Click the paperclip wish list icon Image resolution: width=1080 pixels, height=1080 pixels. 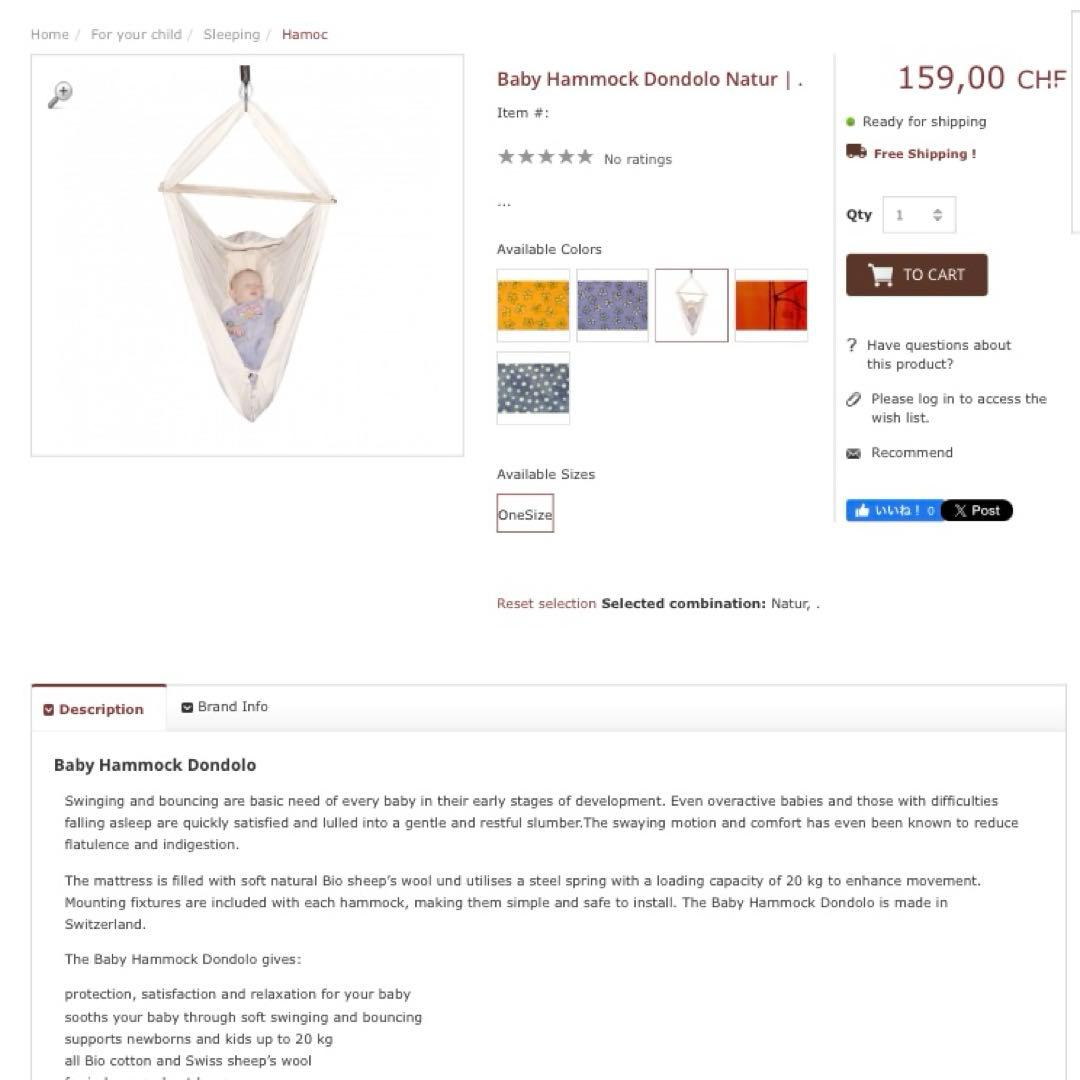(853, 399)
